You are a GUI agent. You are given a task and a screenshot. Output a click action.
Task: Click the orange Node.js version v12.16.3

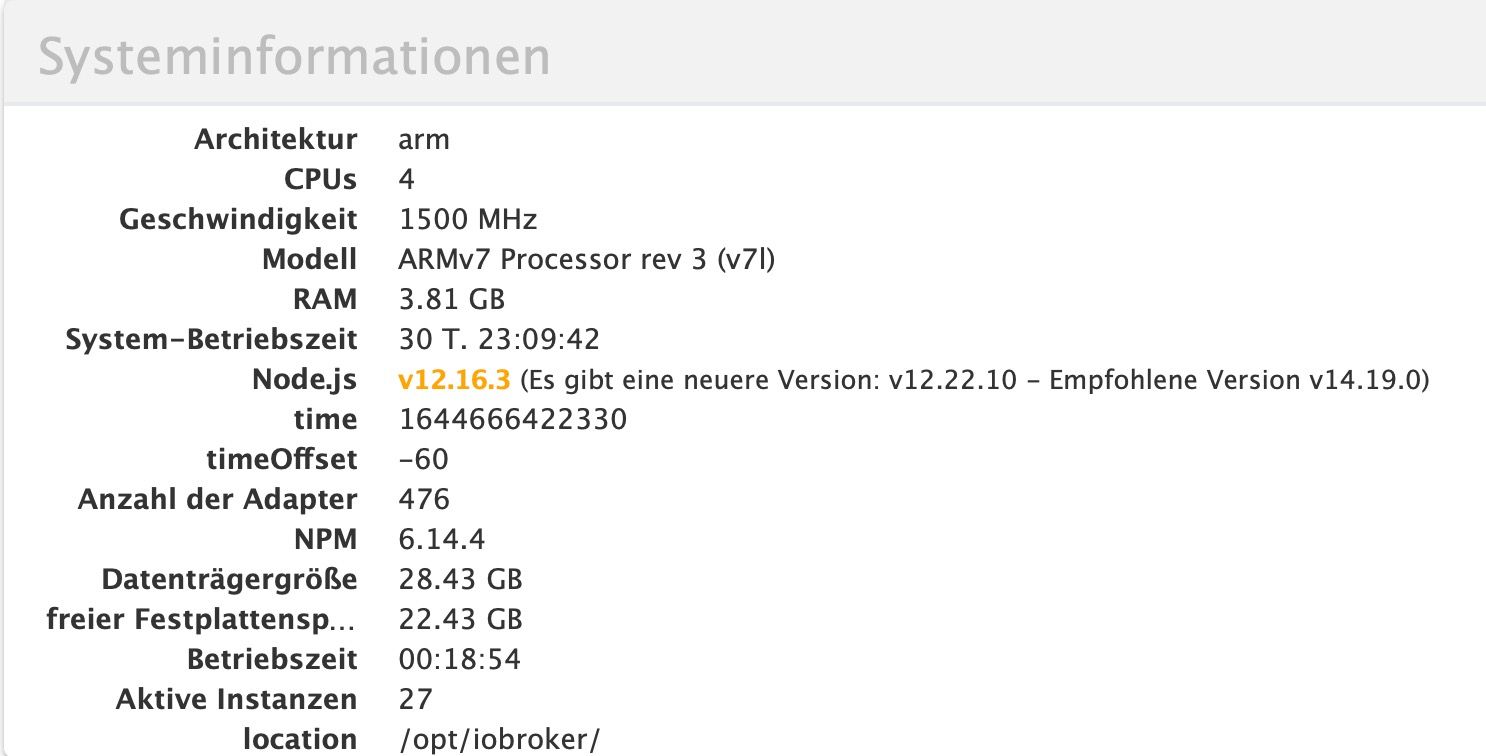pyautogui.click(x=455, y=380)
